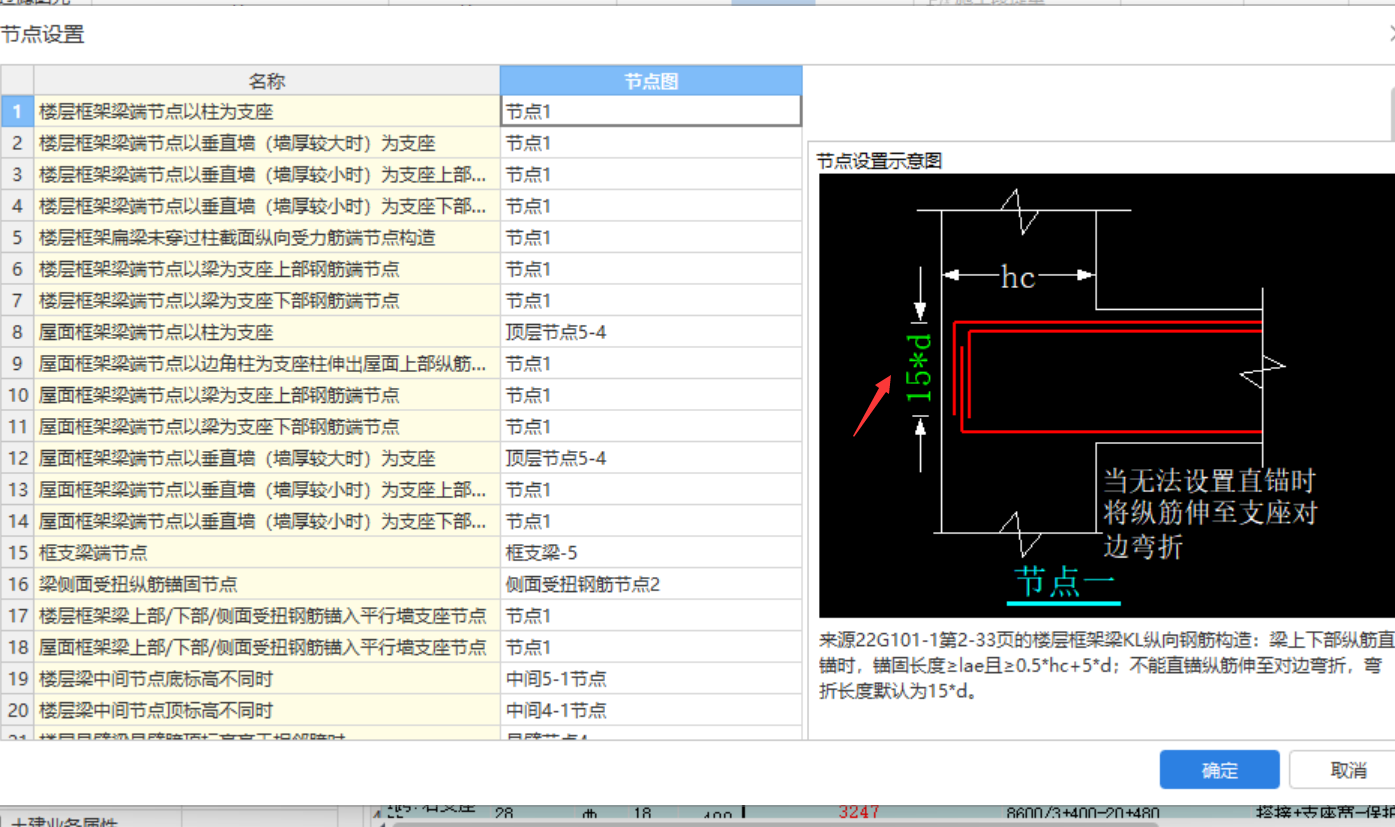The image size is (1395, 827).
Task: Select row 楼层框架梁端节点以垂直墙（墙厚较大时）为支座
Action: click(267, 143)
